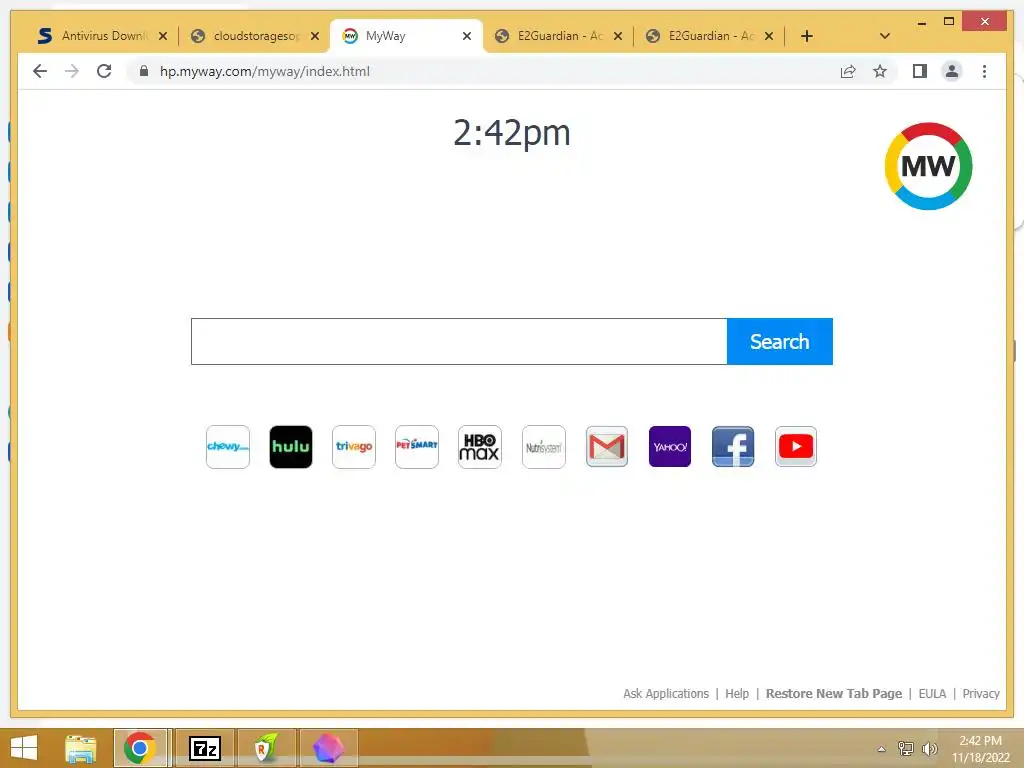The height and width of the screenshot is (768, 1024).
Task: Open the Chrome profile avatar
Action: click(952, 71)
